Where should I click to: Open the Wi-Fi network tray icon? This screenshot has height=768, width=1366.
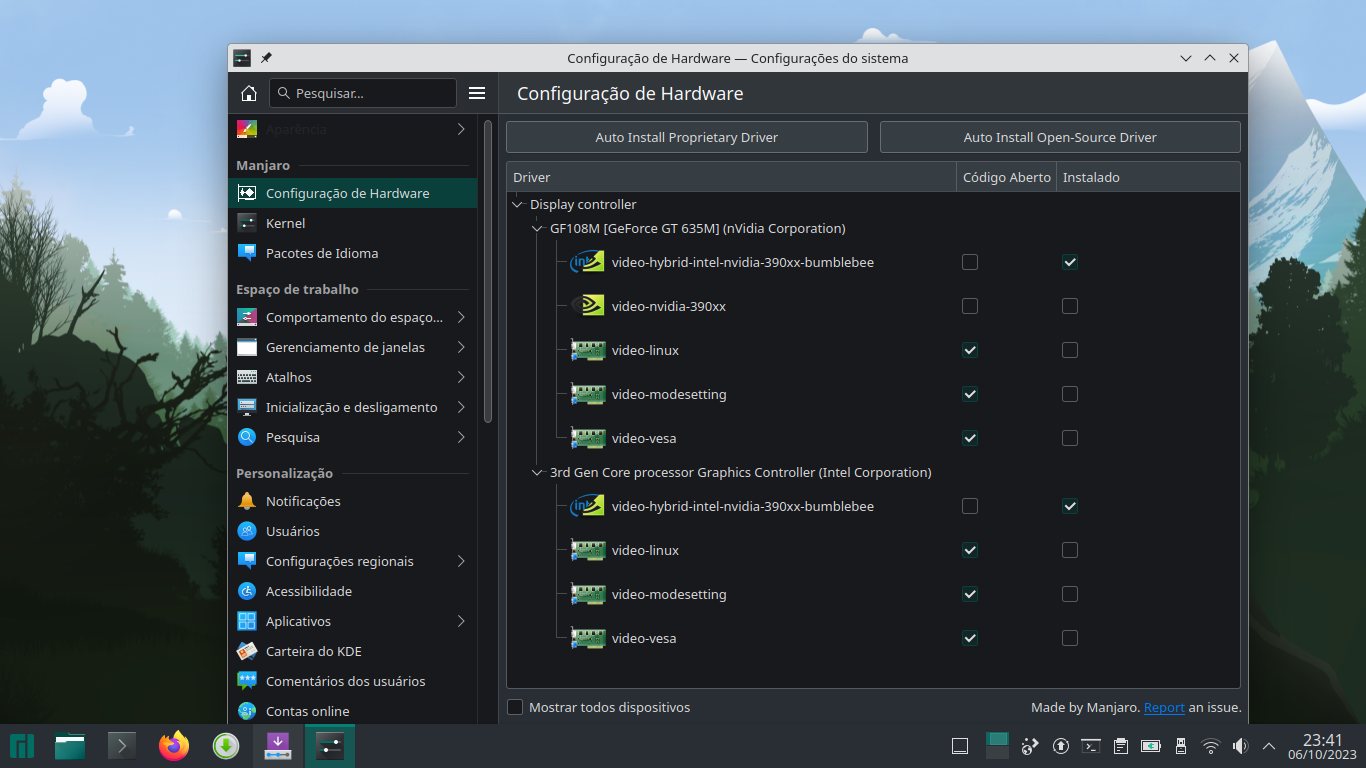[x=1211, y=746]
